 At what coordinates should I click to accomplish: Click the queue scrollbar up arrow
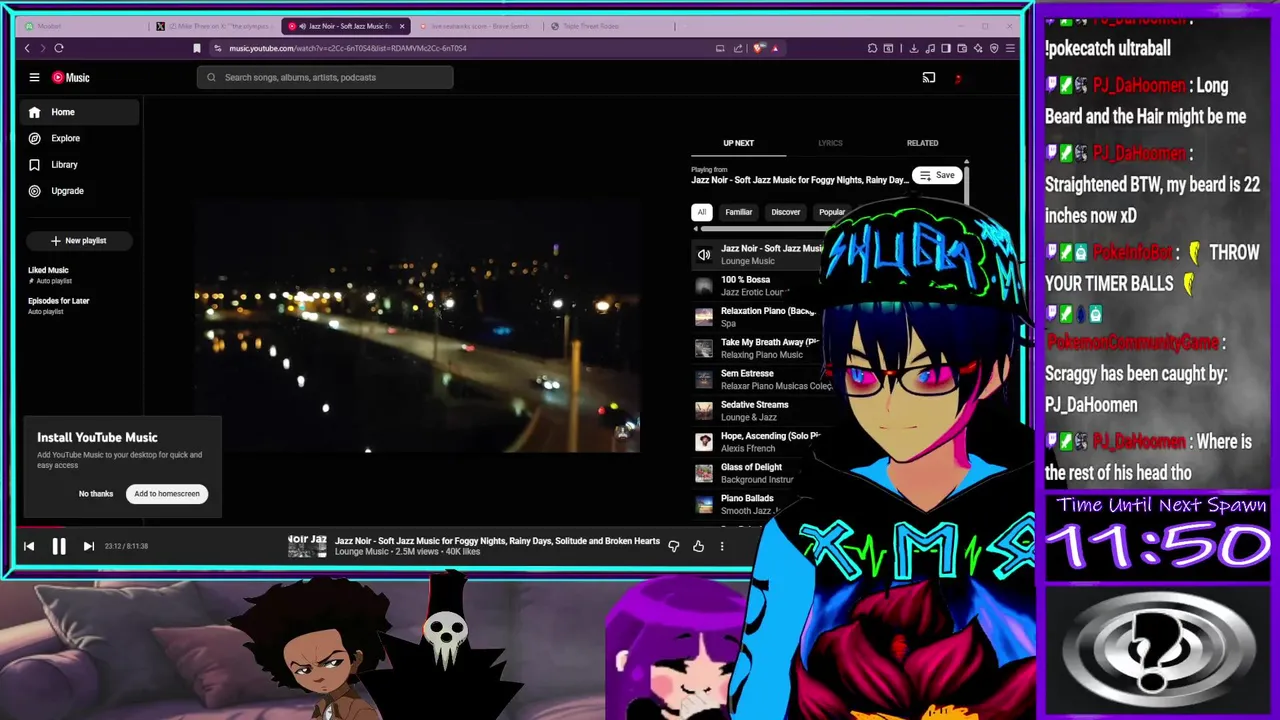[966, 161]
